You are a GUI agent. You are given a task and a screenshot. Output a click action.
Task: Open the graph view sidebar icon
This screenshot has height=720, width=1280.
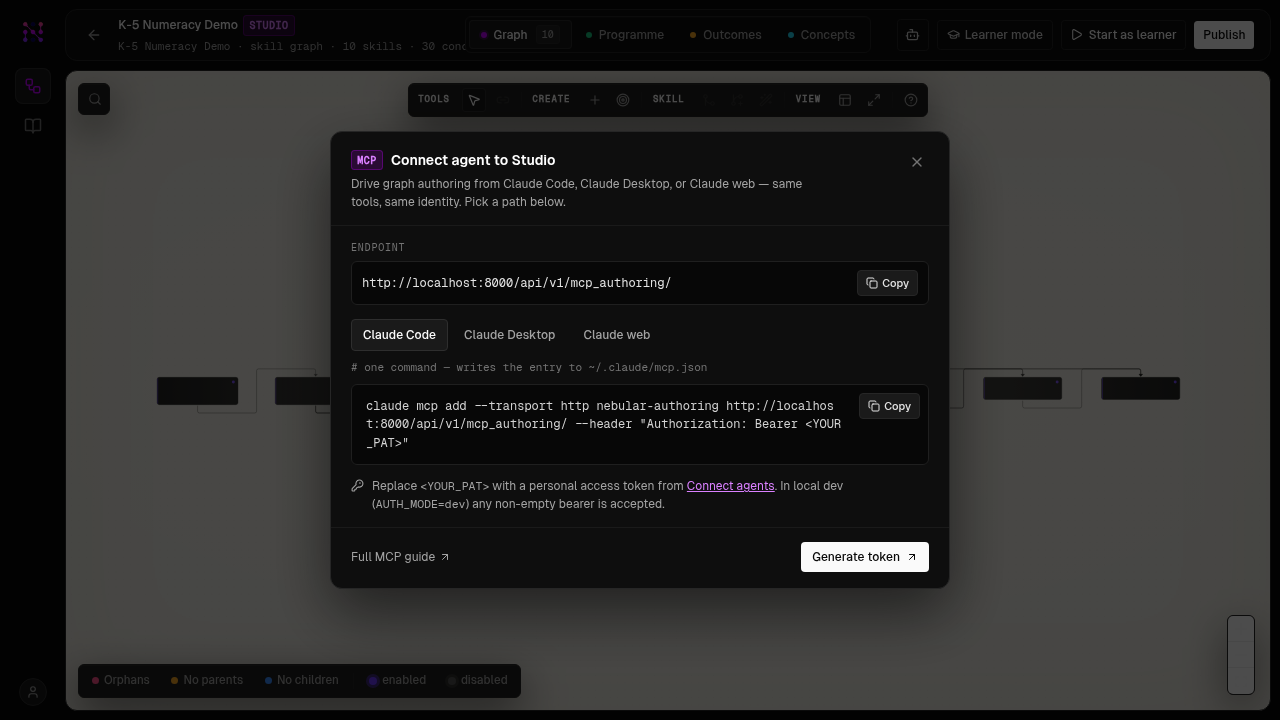[x=33, y=86]
